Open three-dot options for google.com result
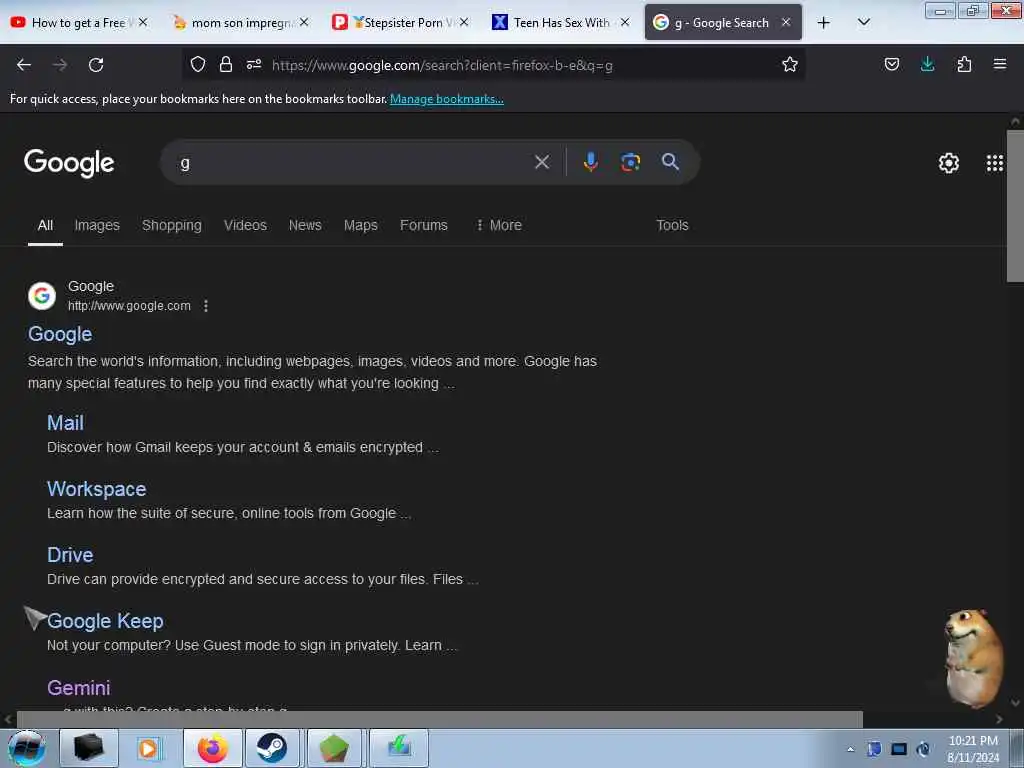1024x768 pixels. coord(206,306)
